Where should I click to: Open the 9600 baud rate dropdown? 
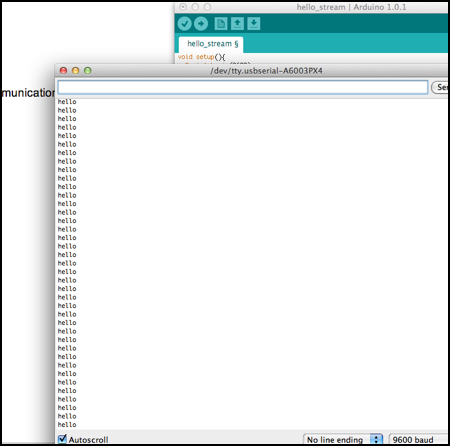(418, 439)
